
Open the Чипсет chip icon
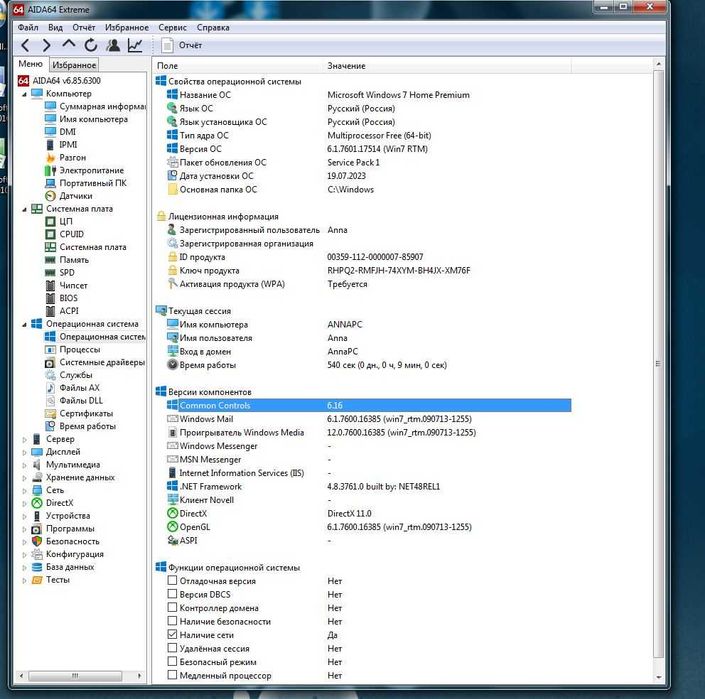50,285
